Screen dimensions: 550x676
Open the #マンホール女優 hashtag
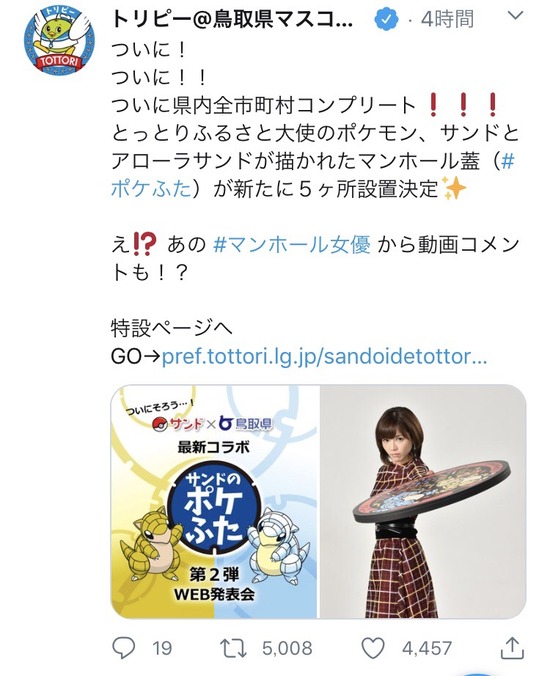tap(292, 245)
